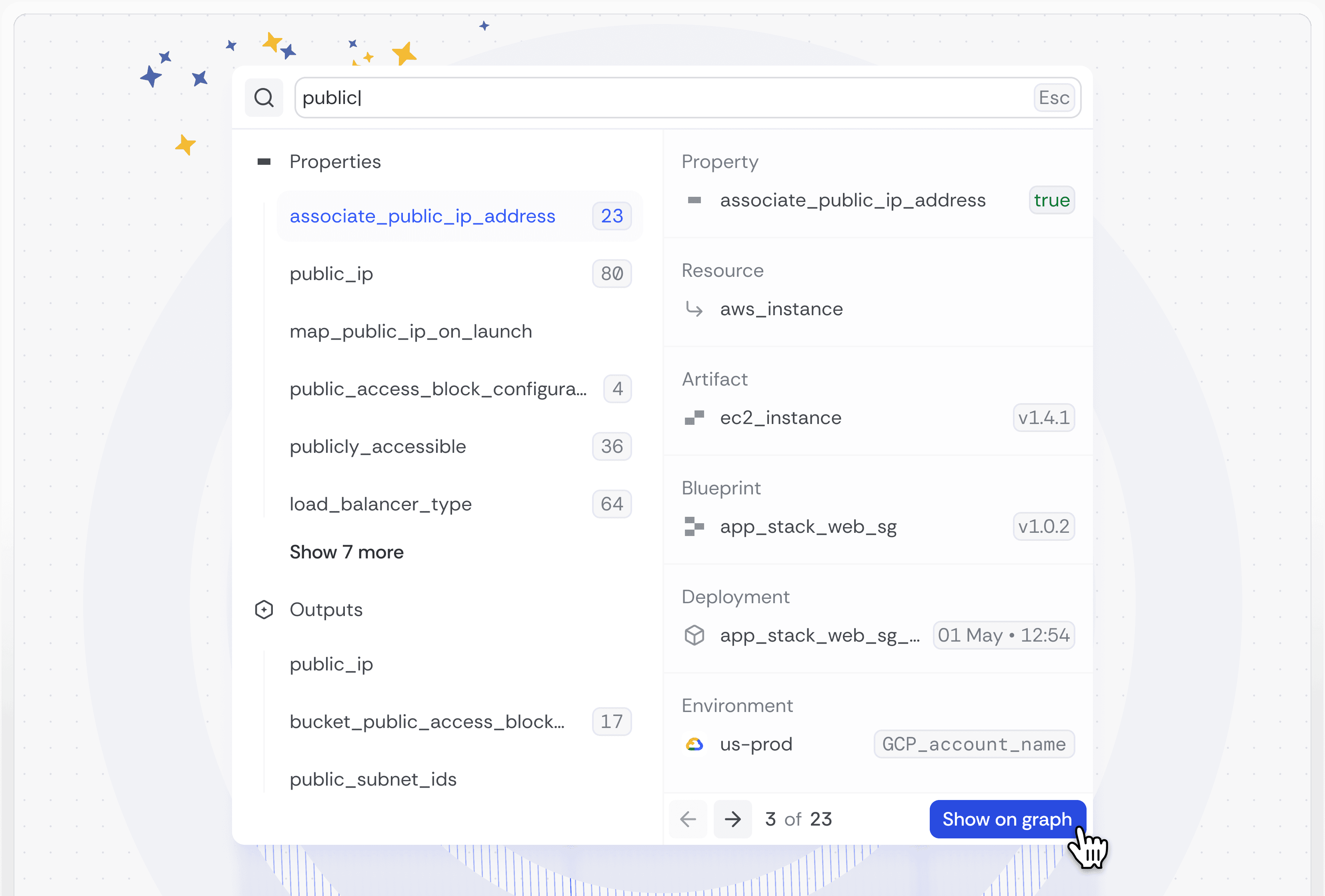This screenshot has height=896, width=1325.
Task: Click the next result arrow
Action: [733, 819]
